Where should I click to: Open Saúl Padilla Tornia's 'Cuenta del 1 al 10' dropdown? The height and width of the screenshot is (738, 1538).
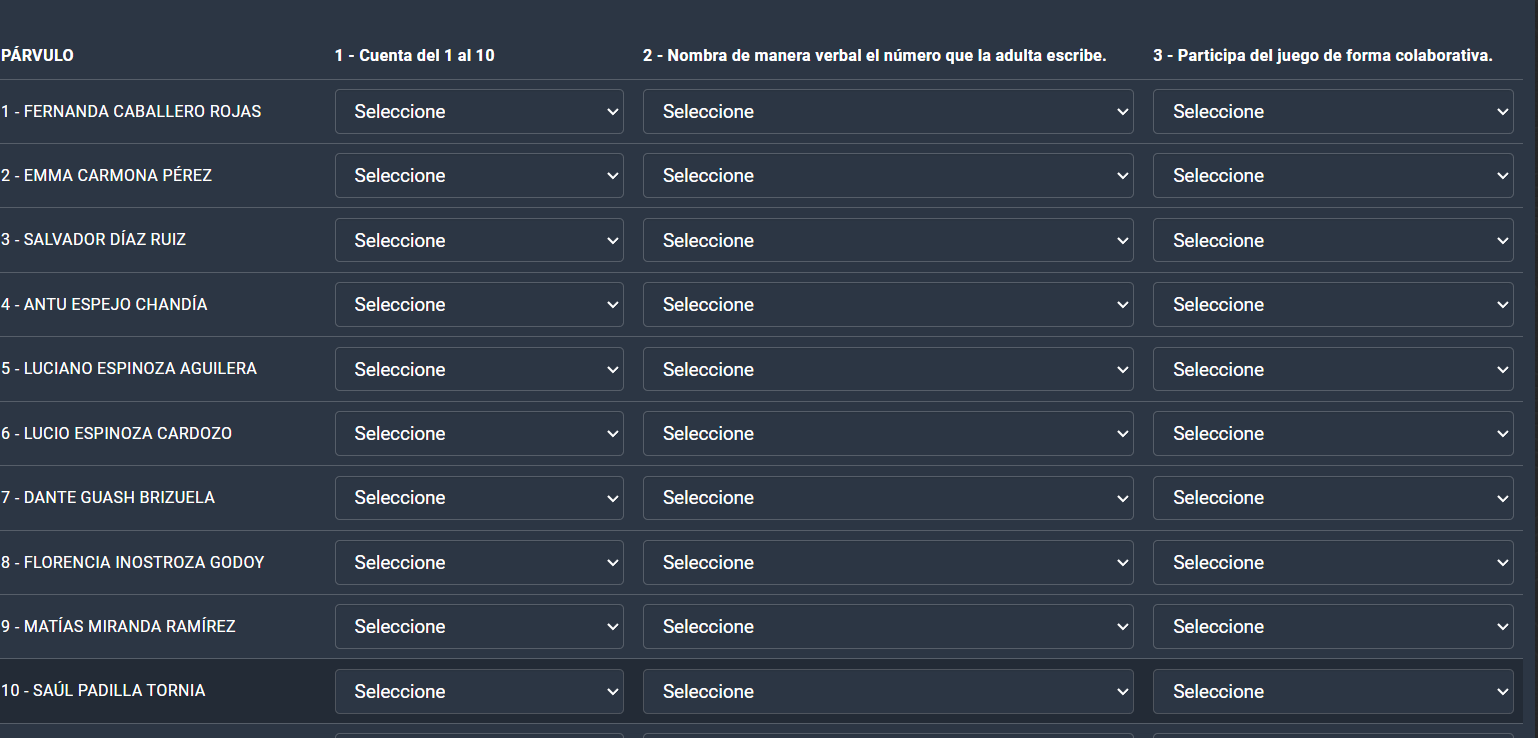coord(478,691)
